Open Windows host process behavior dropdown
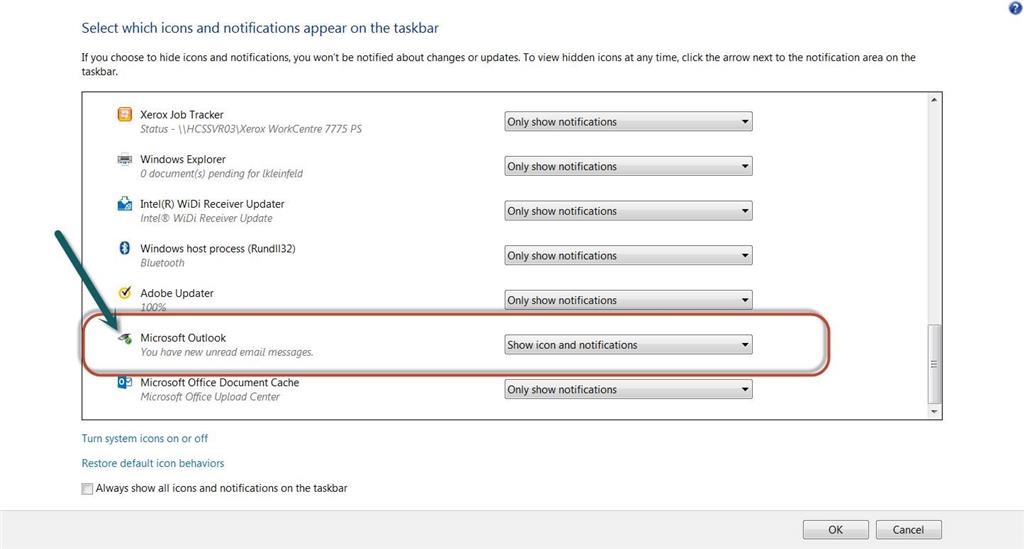Screen dimensions: 1024x549 click(x=628, y=255)
